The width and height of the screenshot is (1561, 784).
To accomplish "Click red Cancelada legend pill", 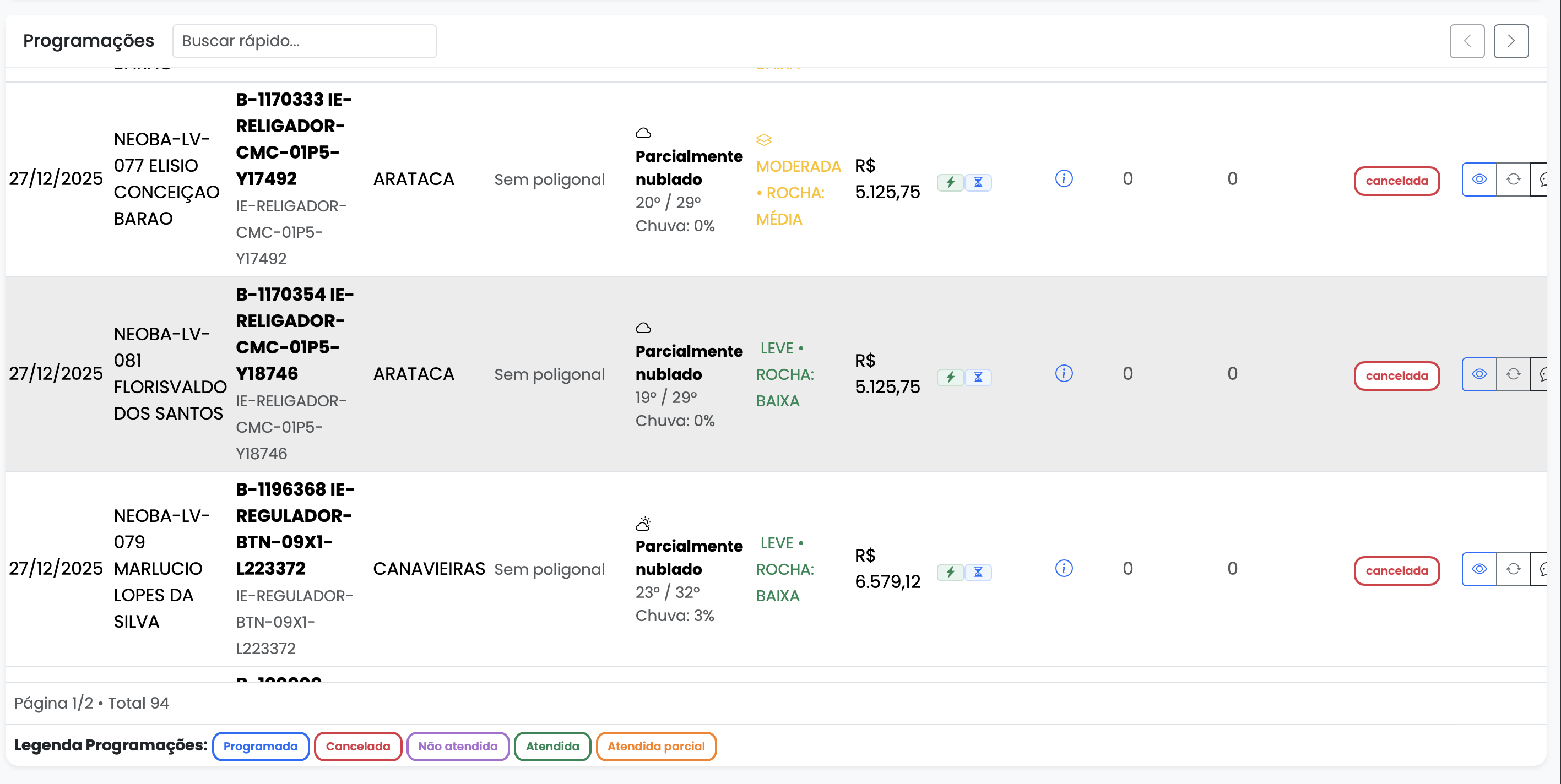I will tap(357, 747).
